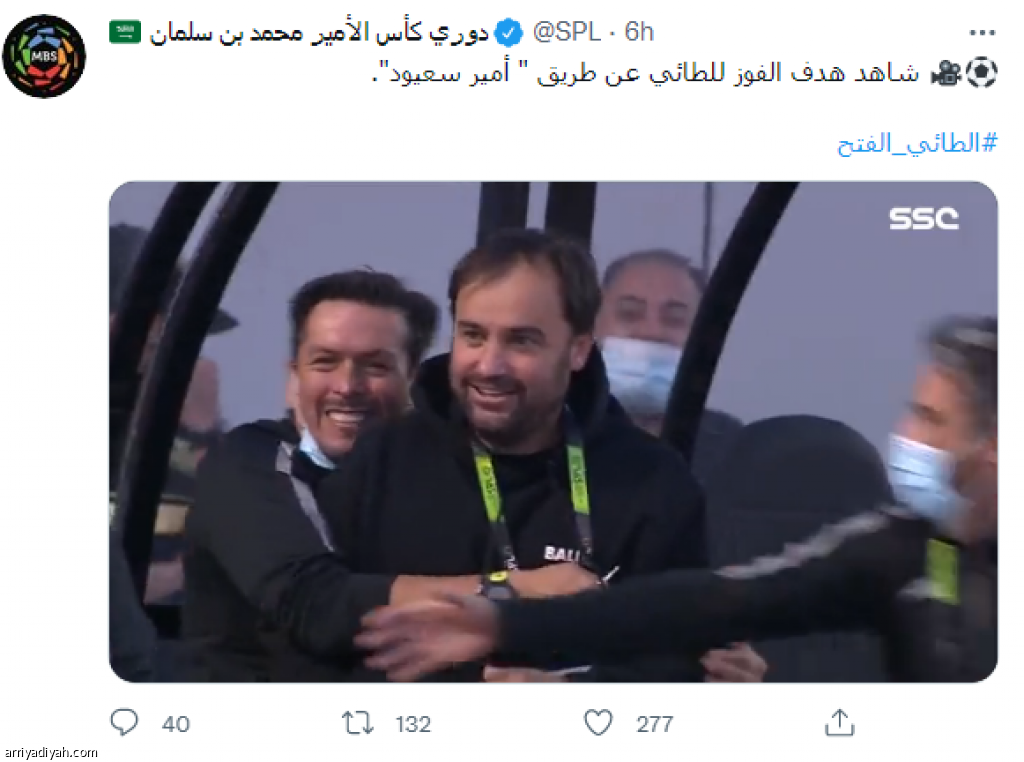View the 132 retweets count
Viewport: 1024px width, 762px height.
coord(413,724)
